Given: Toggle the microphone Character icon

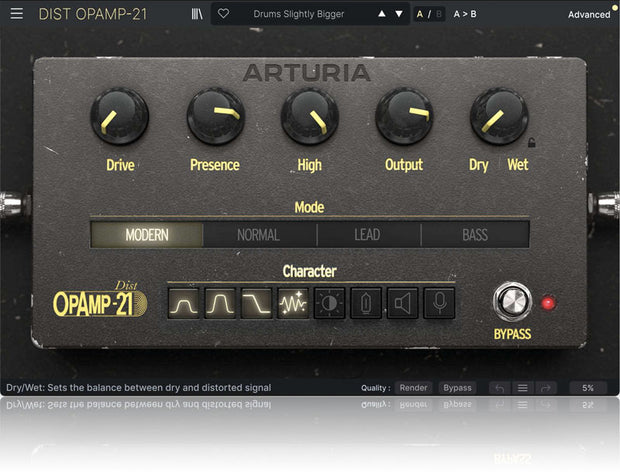Looking at the screenshot, I should point(439,303).
